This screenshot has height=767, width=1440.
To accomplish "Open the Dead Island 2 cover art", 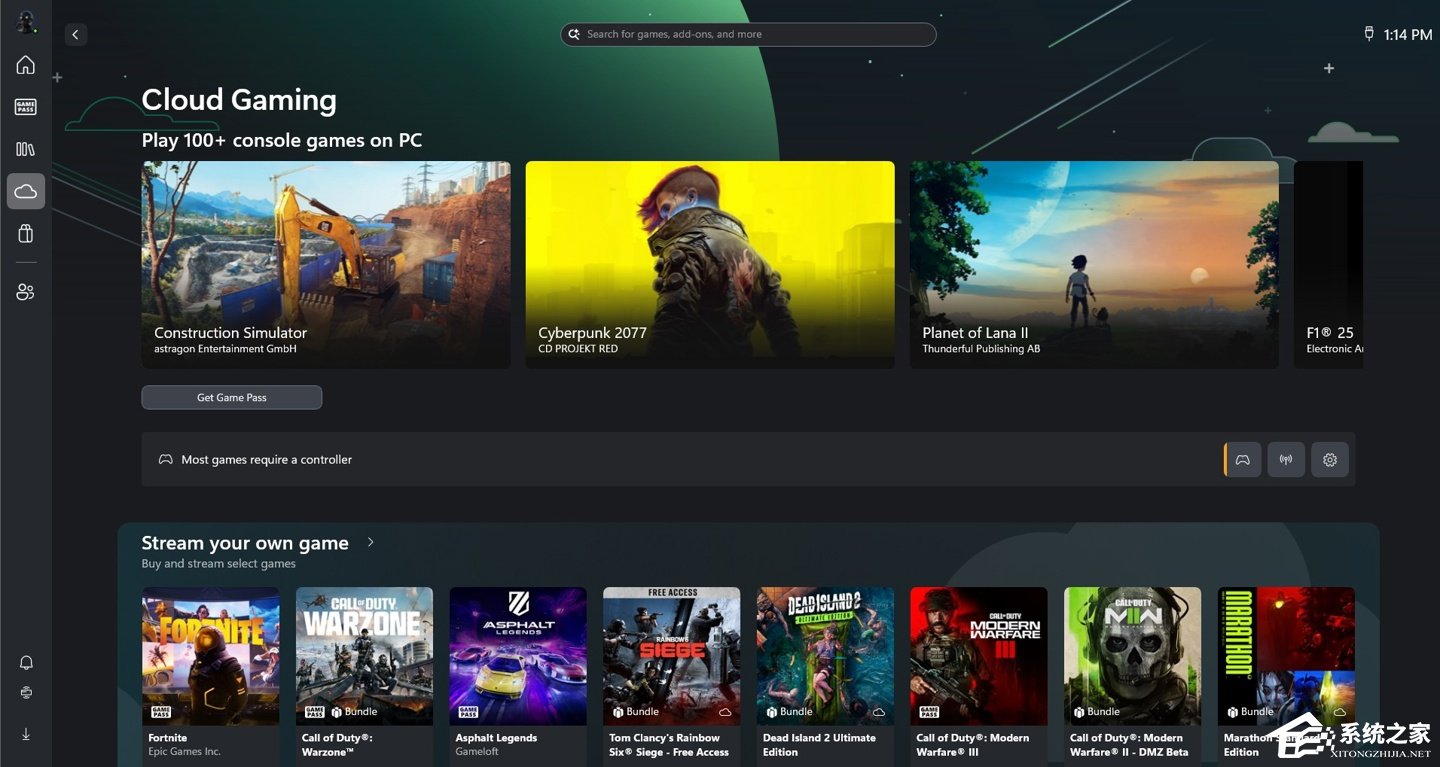I will [825, 656].
